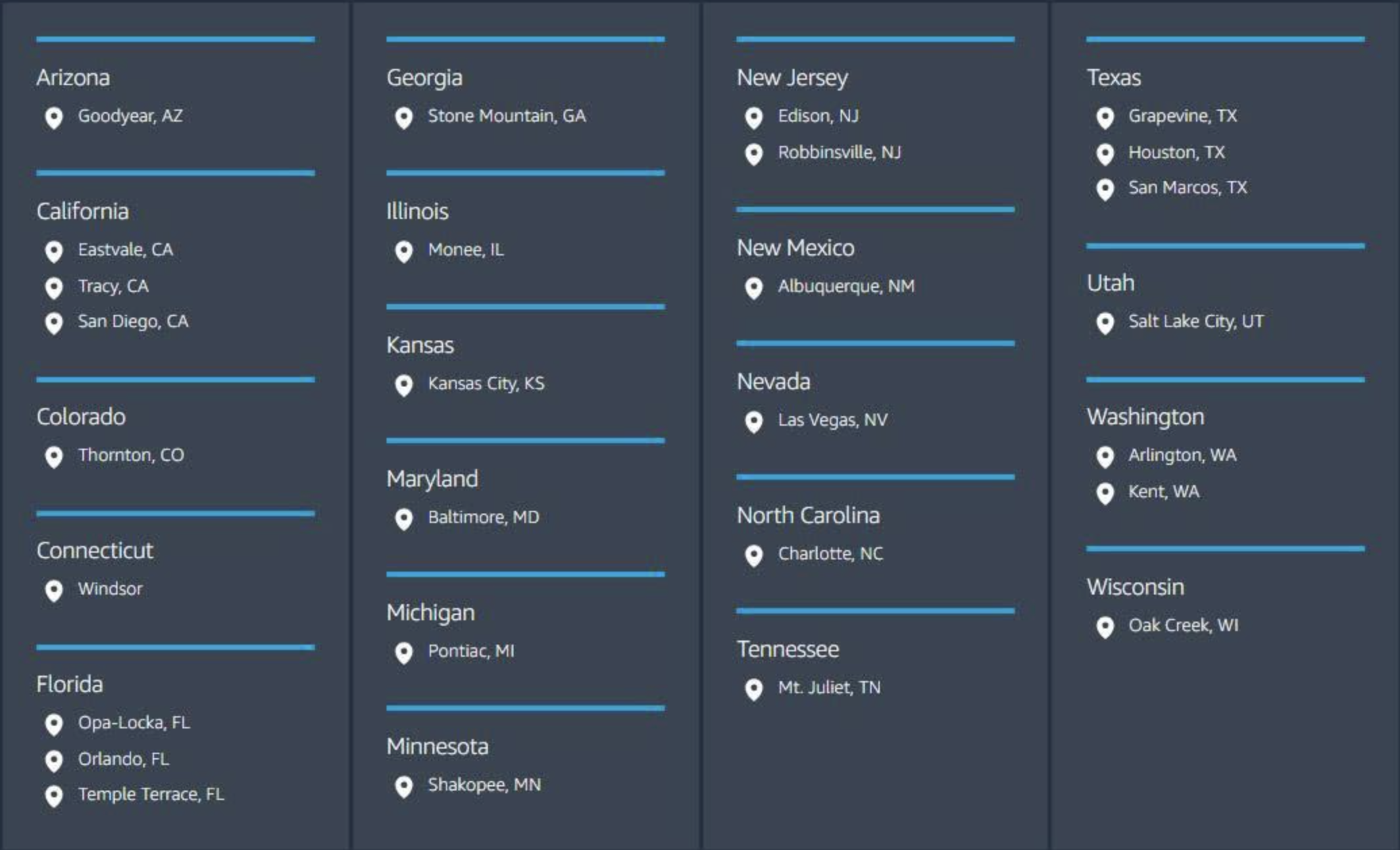The image size is (1400, 850).
Task: Click the pin icon beside Stone Mountain, GA
Action: click(x=403, y=118)
